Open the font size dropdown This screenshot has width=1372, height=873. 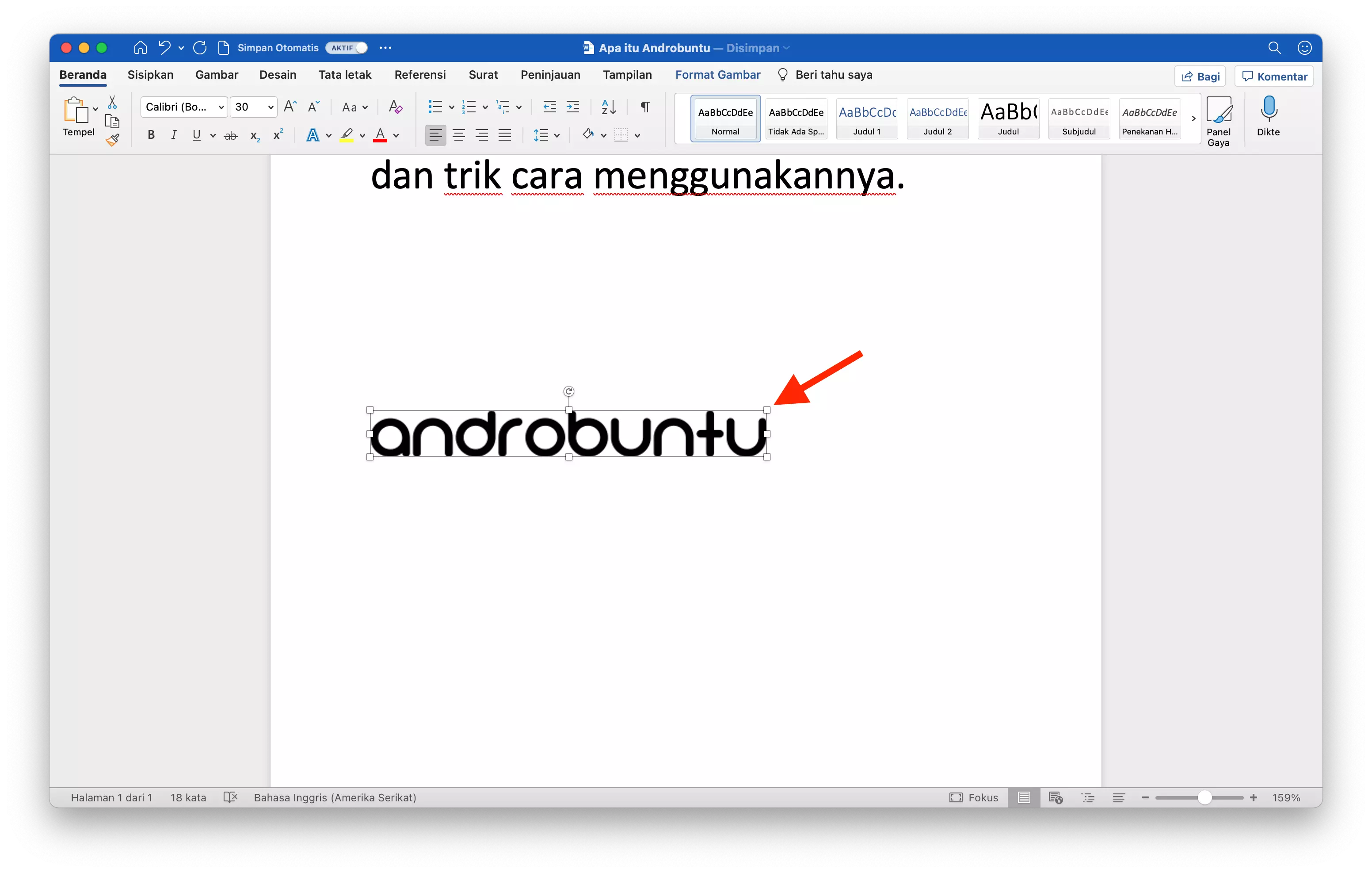point(270,107)
